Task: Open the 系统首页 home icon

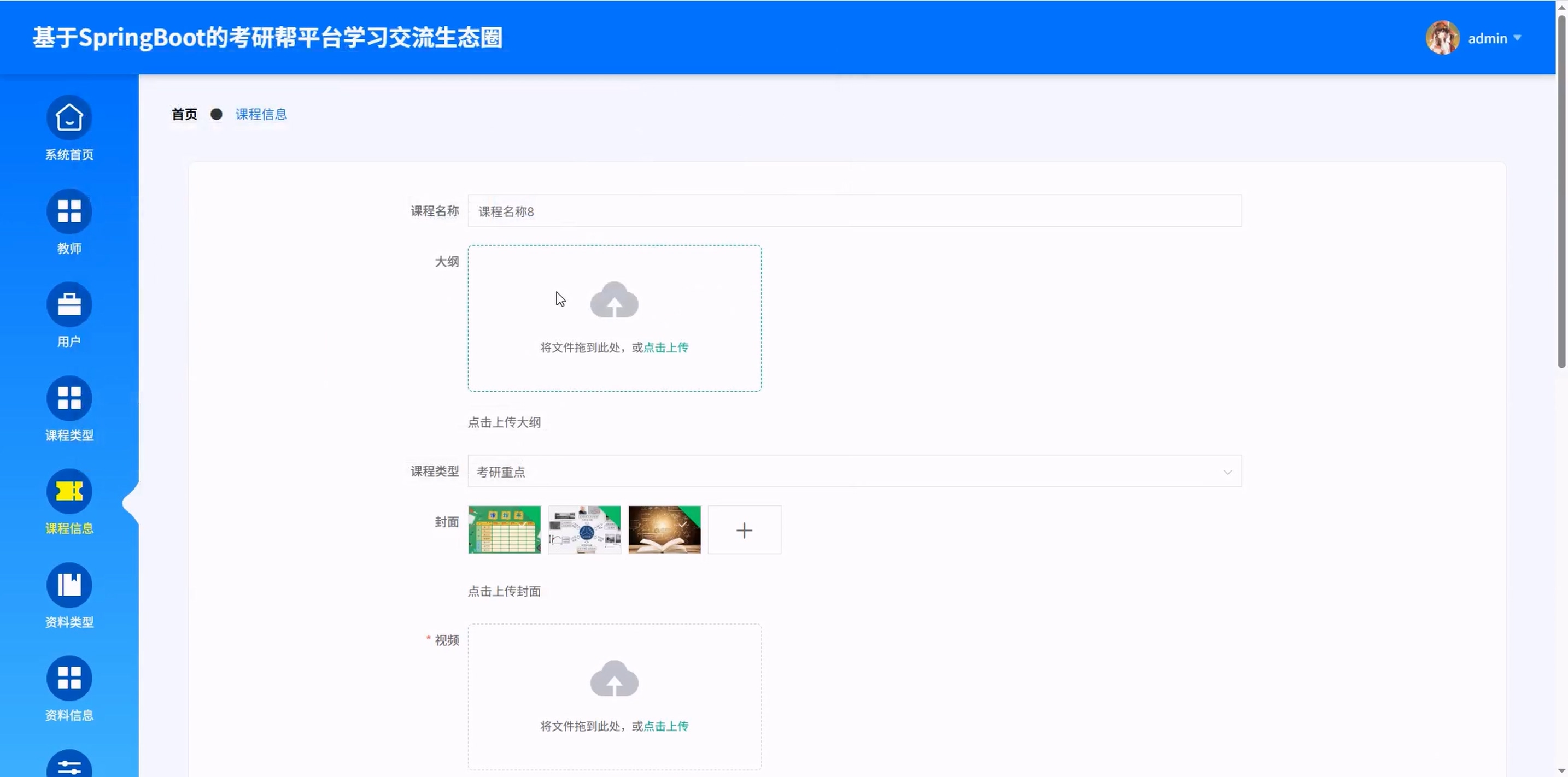Action: tap(69, 117)
